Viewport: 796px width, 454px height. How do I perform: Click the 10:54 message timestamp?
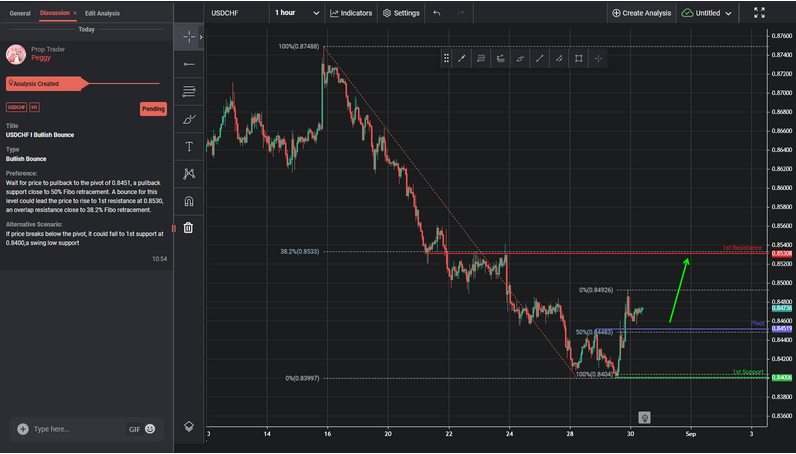point(159,259)
